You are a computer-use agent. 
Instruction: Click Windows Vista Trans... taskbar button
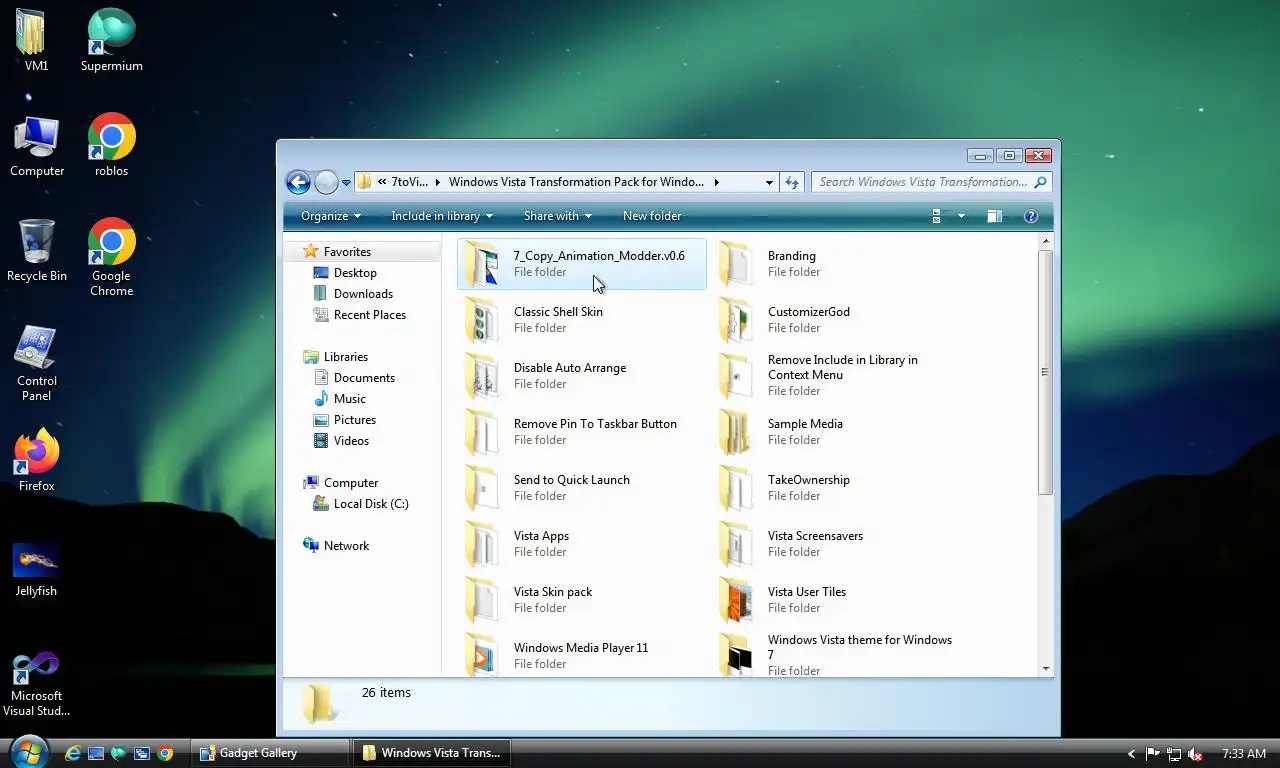click(432, 753)
